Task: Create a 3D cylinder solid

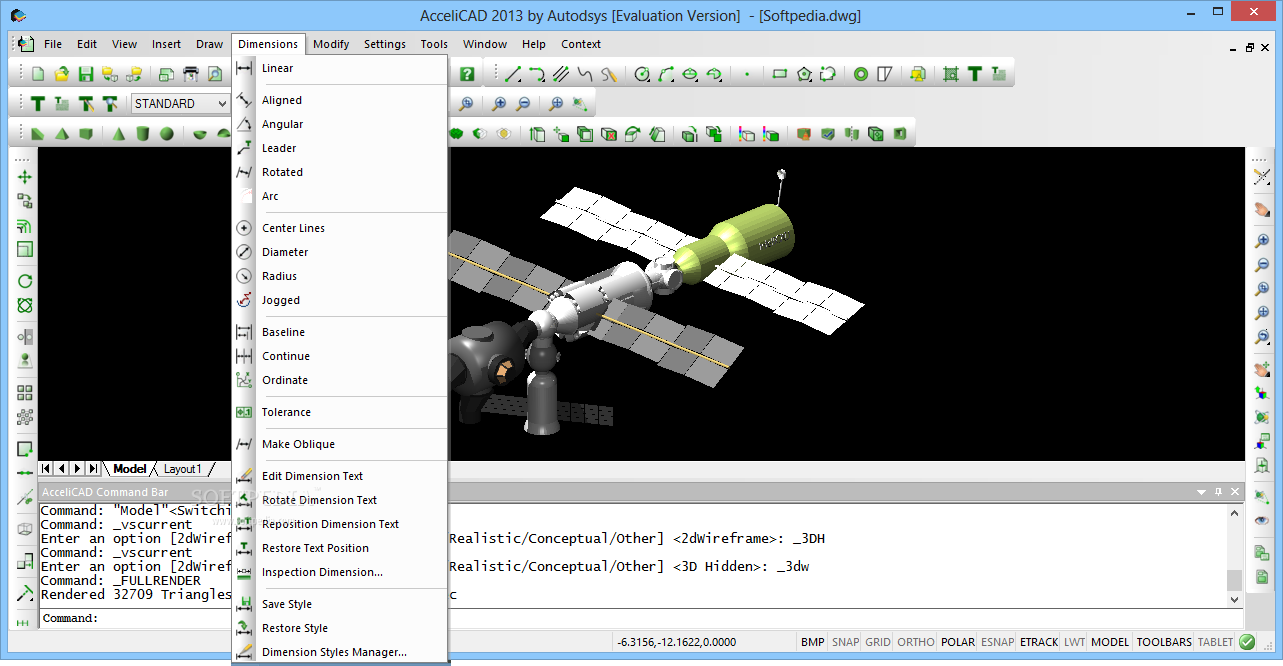Action: tap(143, 133)
